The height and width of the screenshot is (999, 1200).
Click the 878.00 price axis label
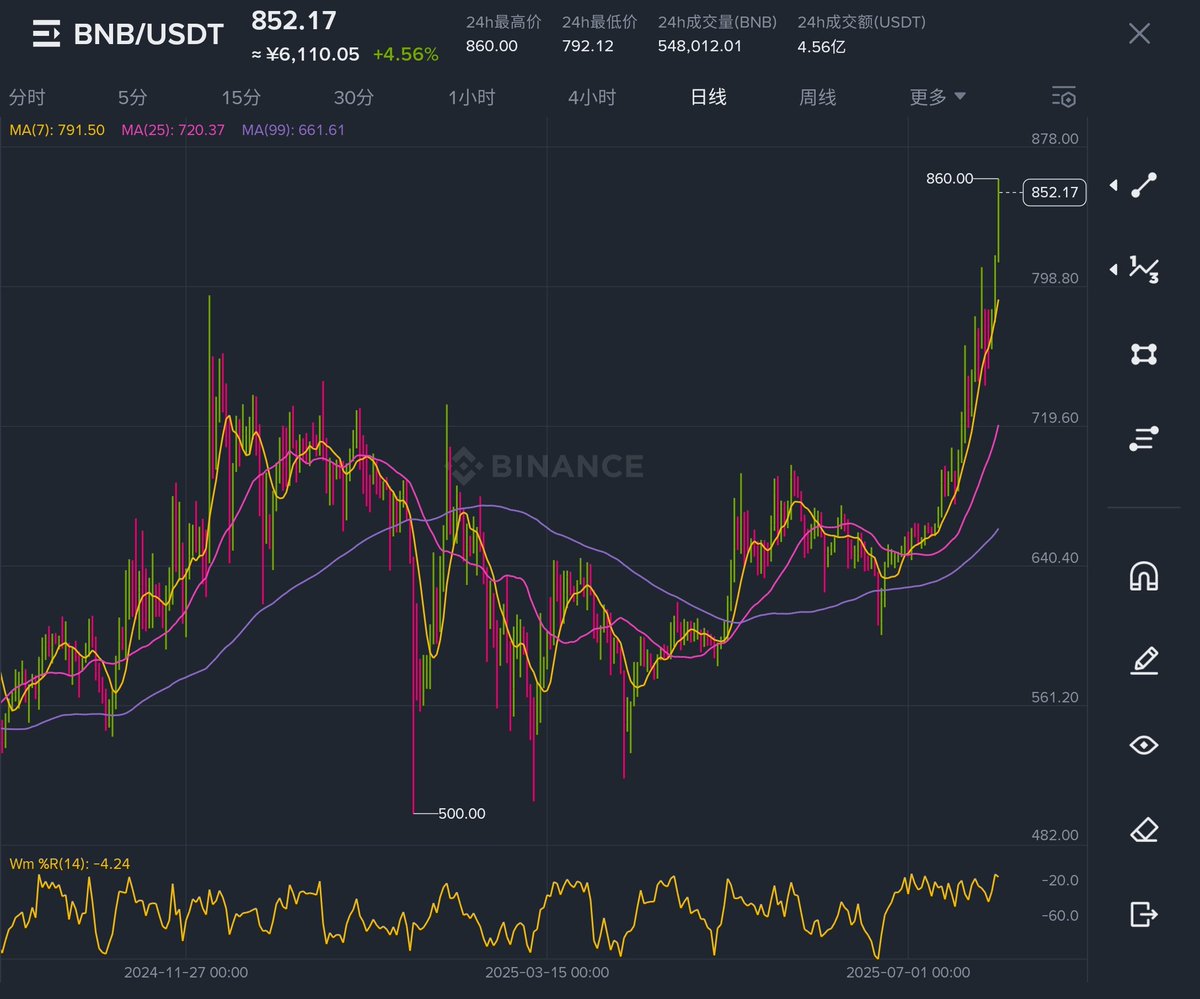[1055, 139]
